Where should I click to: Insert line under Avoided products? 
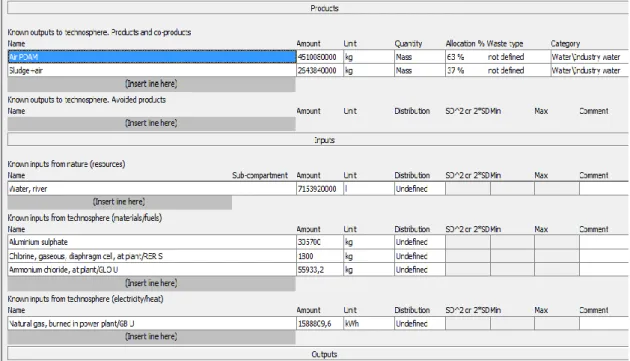(151, 123)
